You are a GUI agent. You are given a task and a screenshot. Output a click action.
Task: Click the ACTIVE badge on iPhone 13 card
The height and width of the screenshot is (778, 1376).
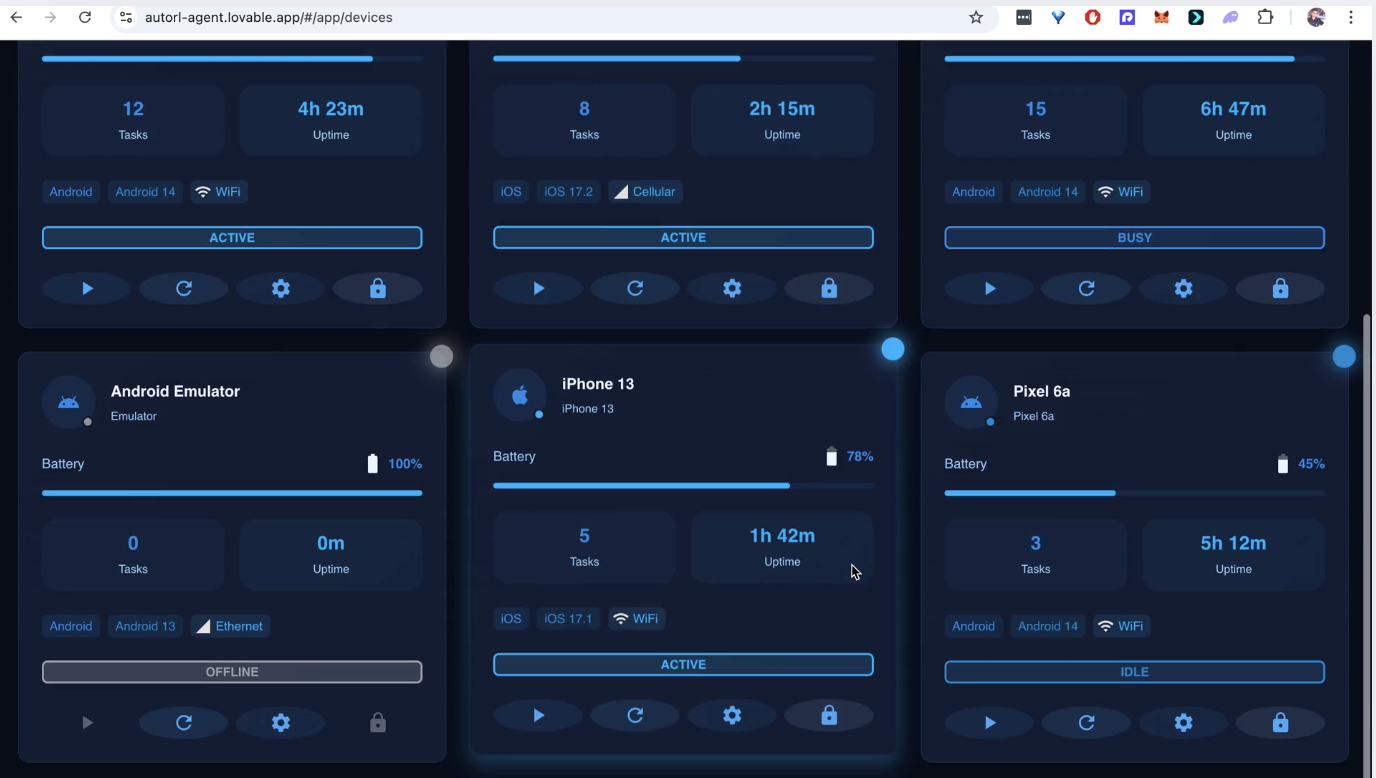click(683, 665)
